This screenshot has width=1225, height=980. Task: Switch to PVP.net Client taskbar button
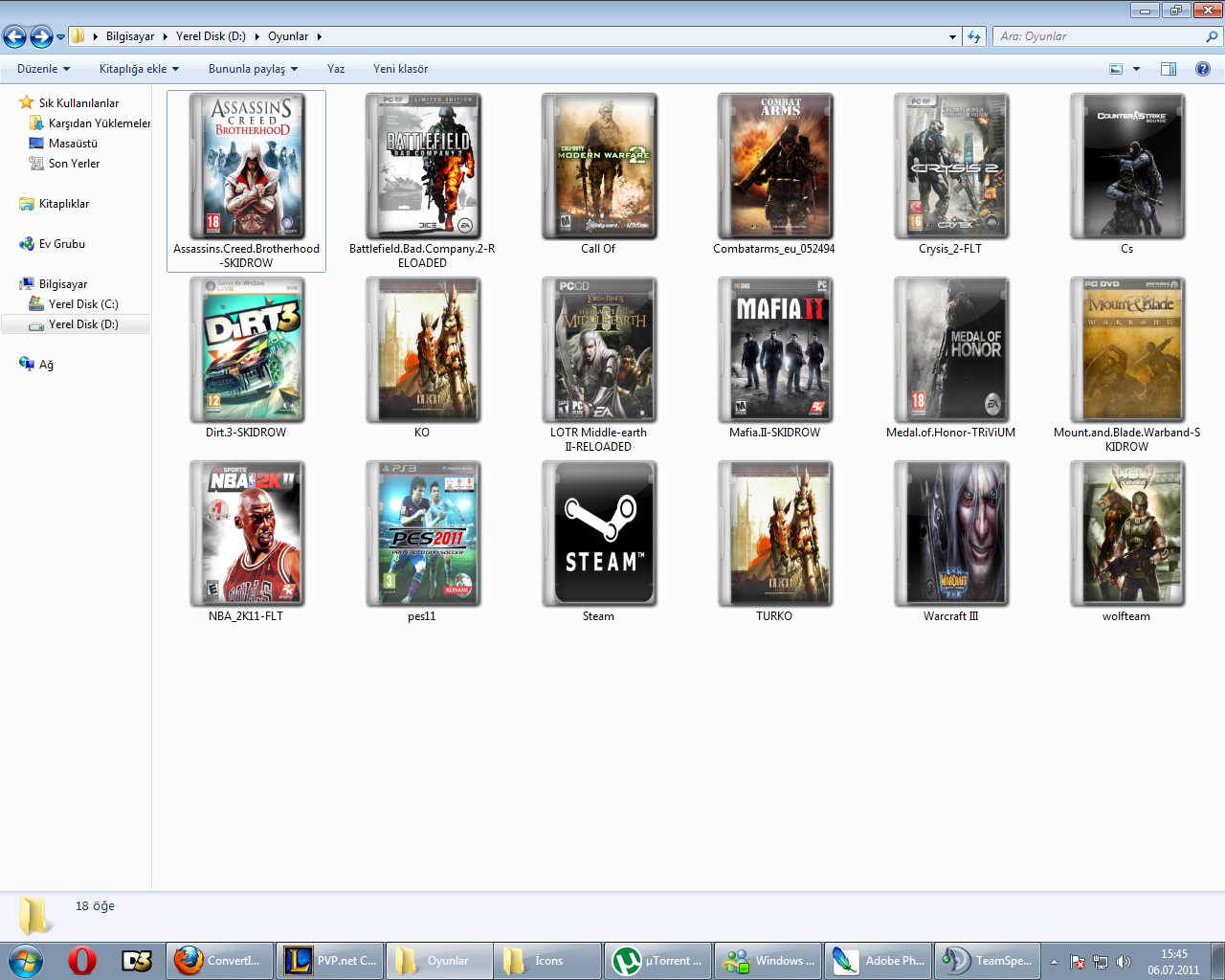[329, 960]
